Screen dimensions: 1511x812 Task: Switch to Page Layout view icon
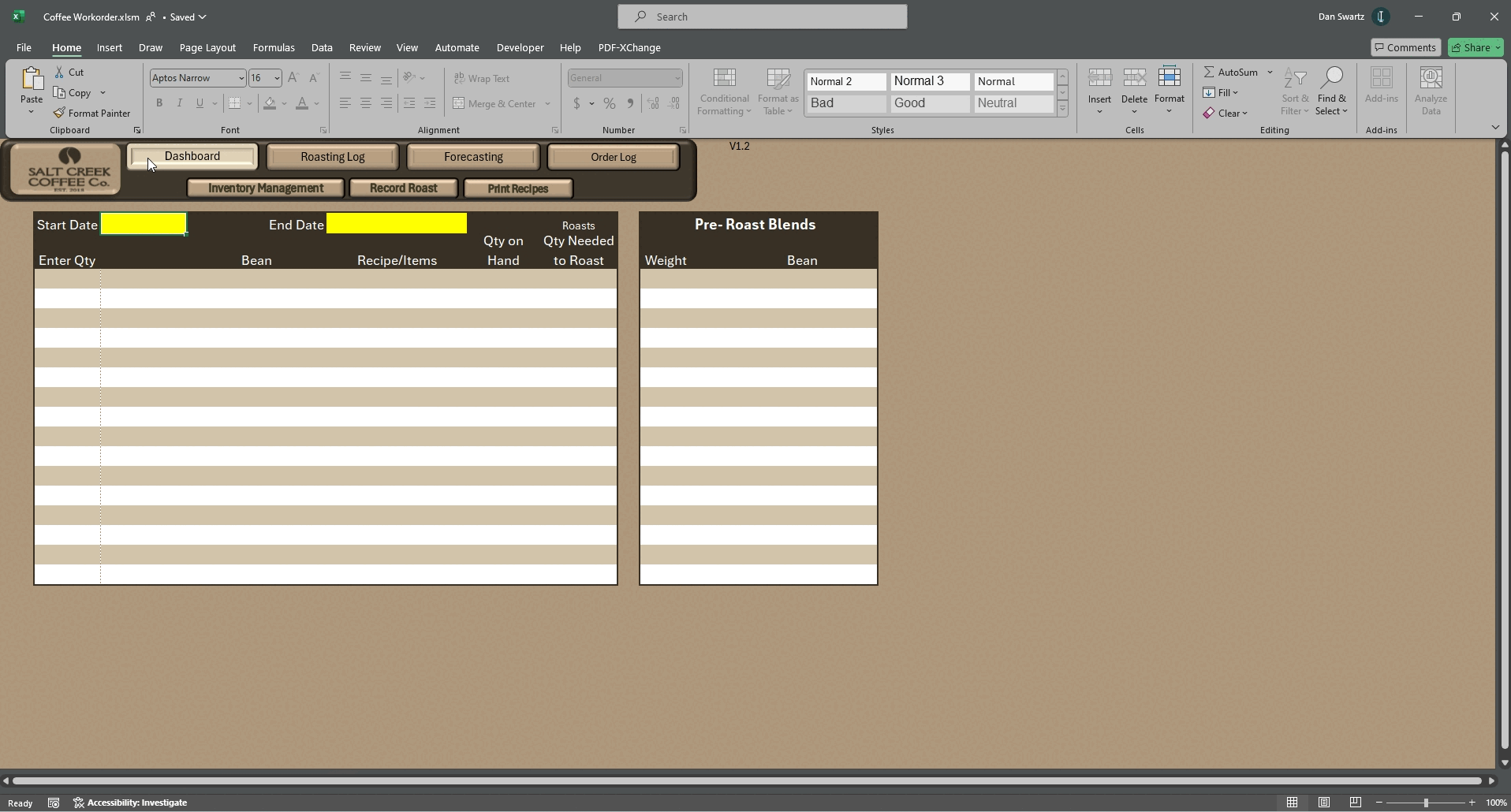point(1324,803)
